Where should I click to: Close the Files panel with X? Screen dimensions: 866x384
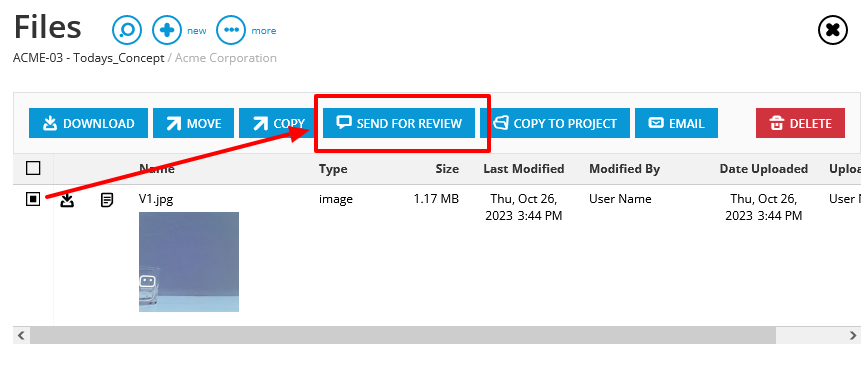pyautogui.click(x=833, y=30)
